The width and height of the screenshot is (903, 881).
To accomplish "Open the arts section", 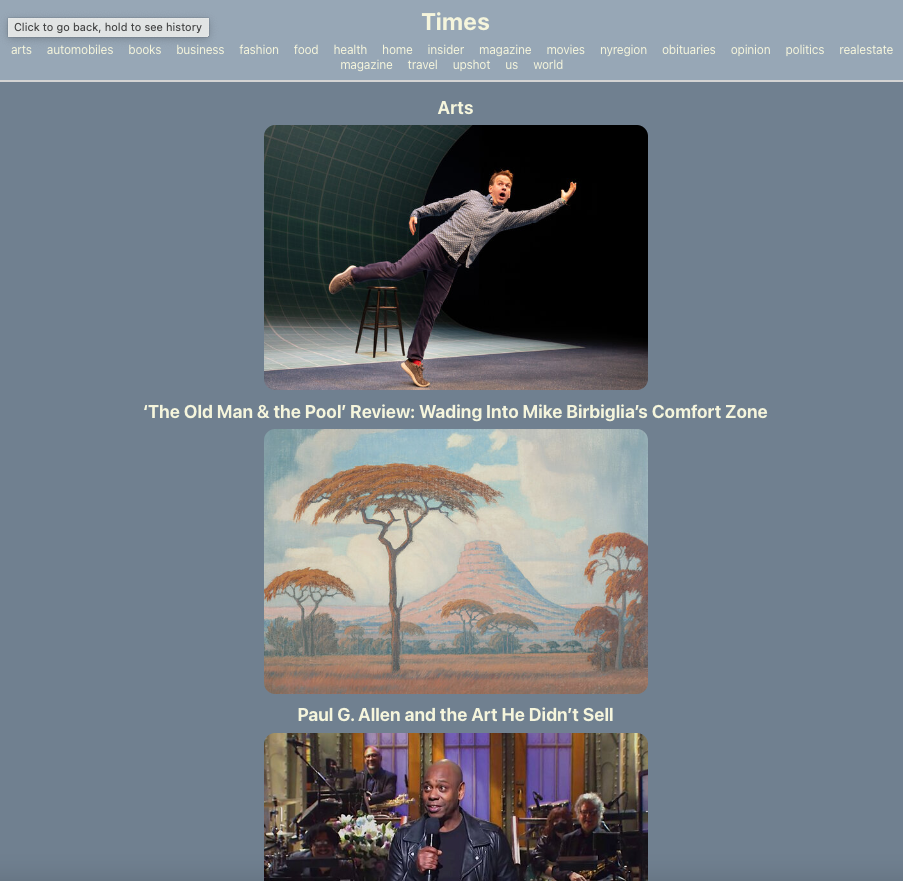I will (20, 50).
